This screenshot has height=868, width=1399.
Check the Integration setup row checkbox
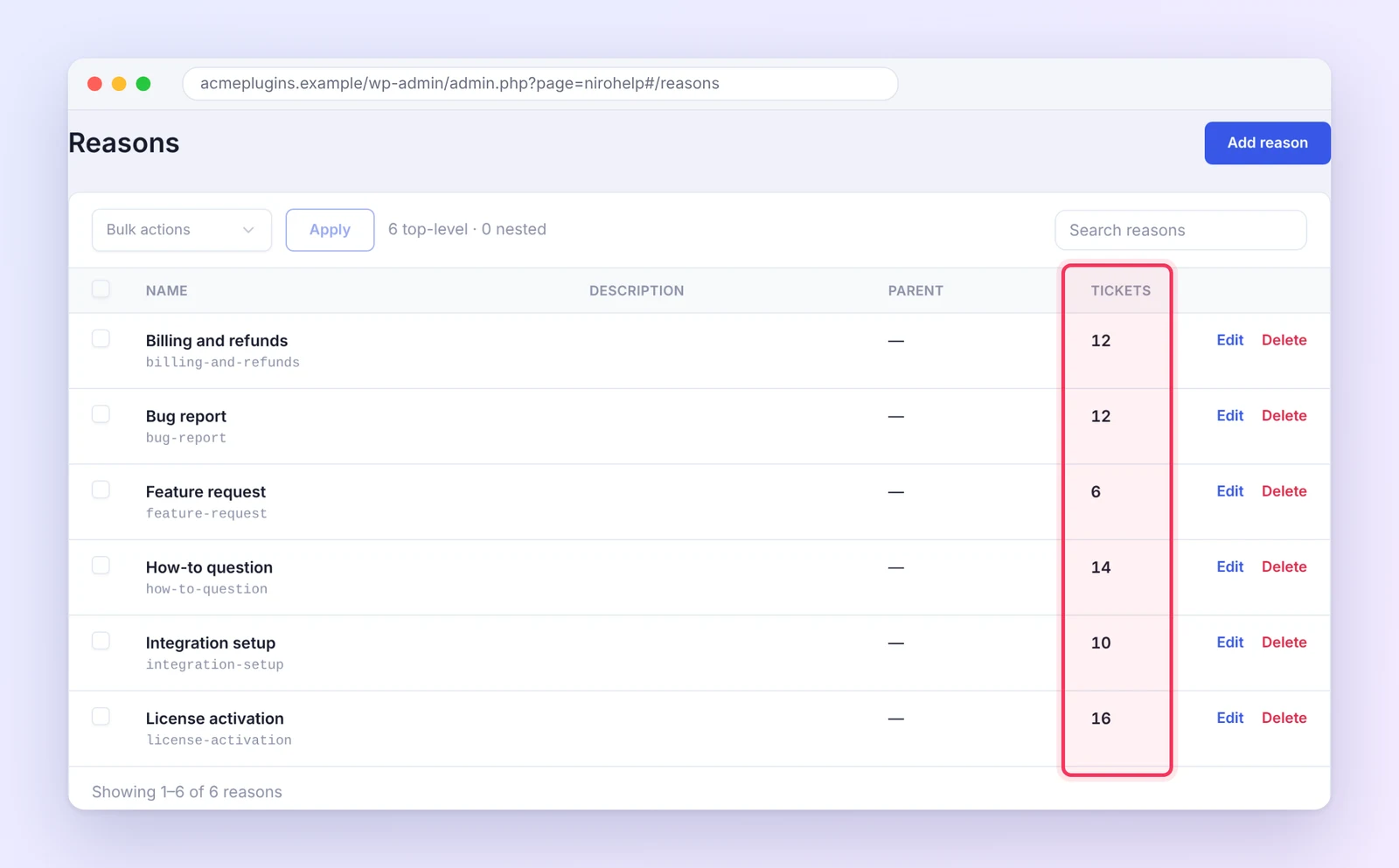tap(101, 641)
